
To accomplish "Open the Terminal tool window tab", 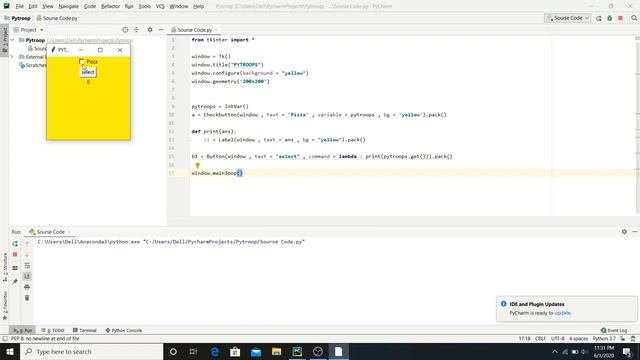I will pos(84,330).
